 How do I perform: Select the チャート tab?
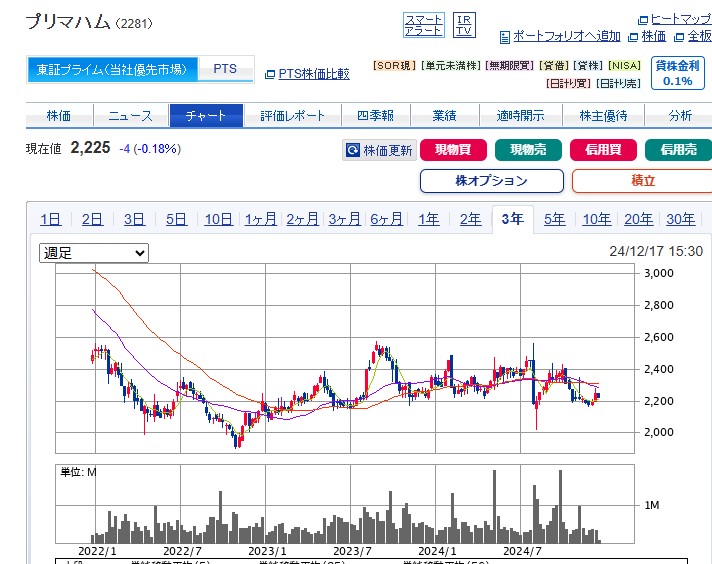tap(206, 116)
